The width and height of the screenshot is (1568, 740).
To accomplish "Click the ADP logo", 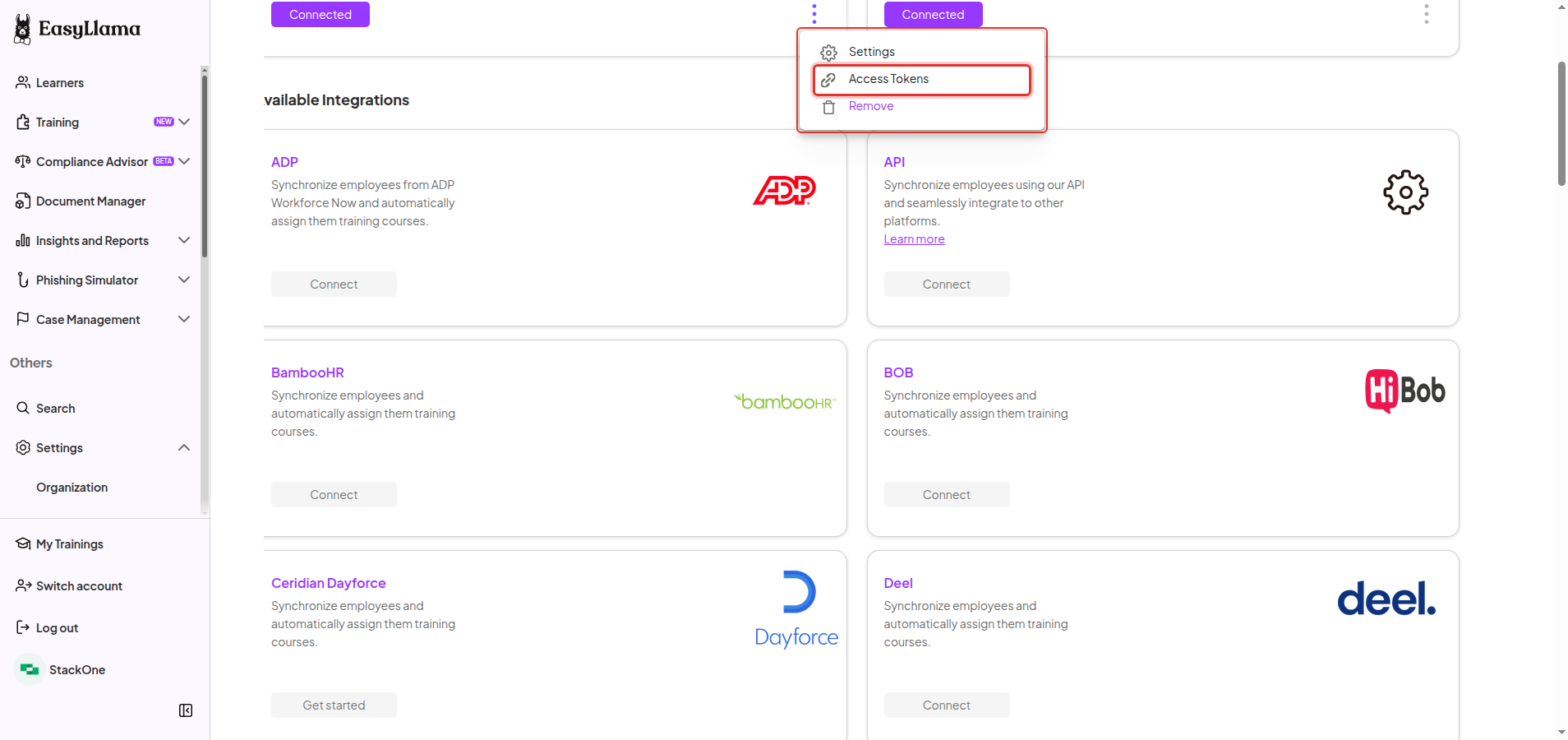I will click(x=785, y=190).
